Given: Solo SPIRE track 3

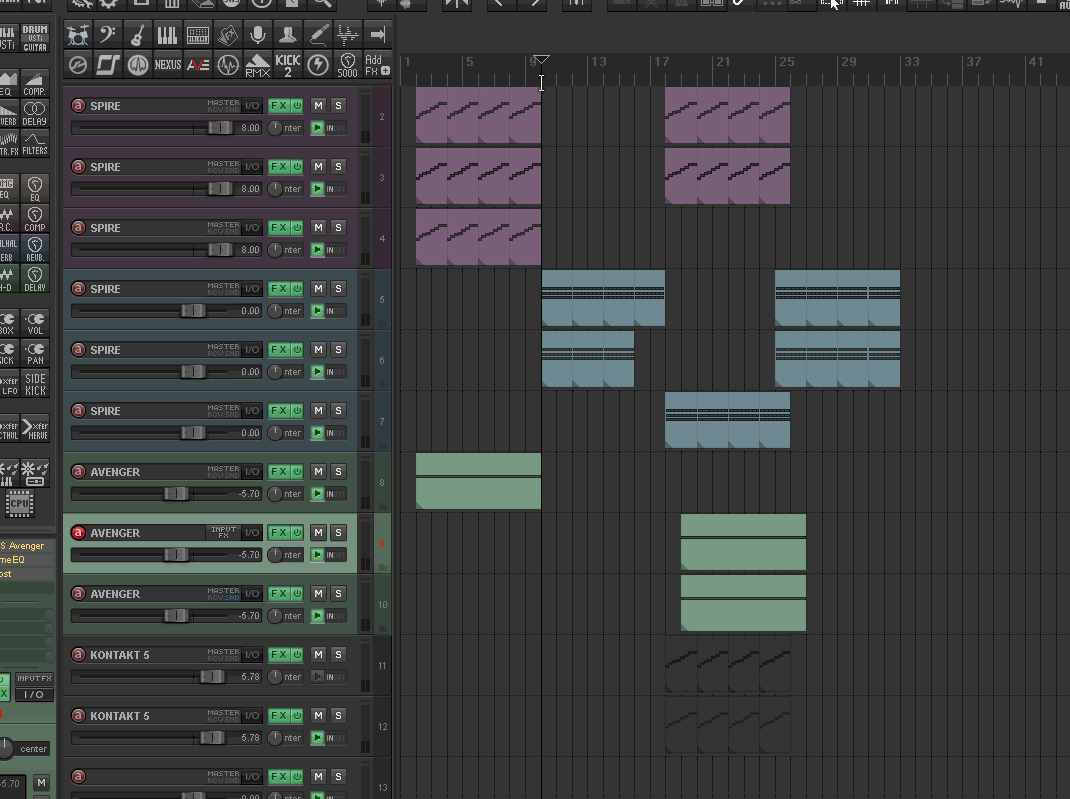Looking at the screenshot, I should 338,166.
